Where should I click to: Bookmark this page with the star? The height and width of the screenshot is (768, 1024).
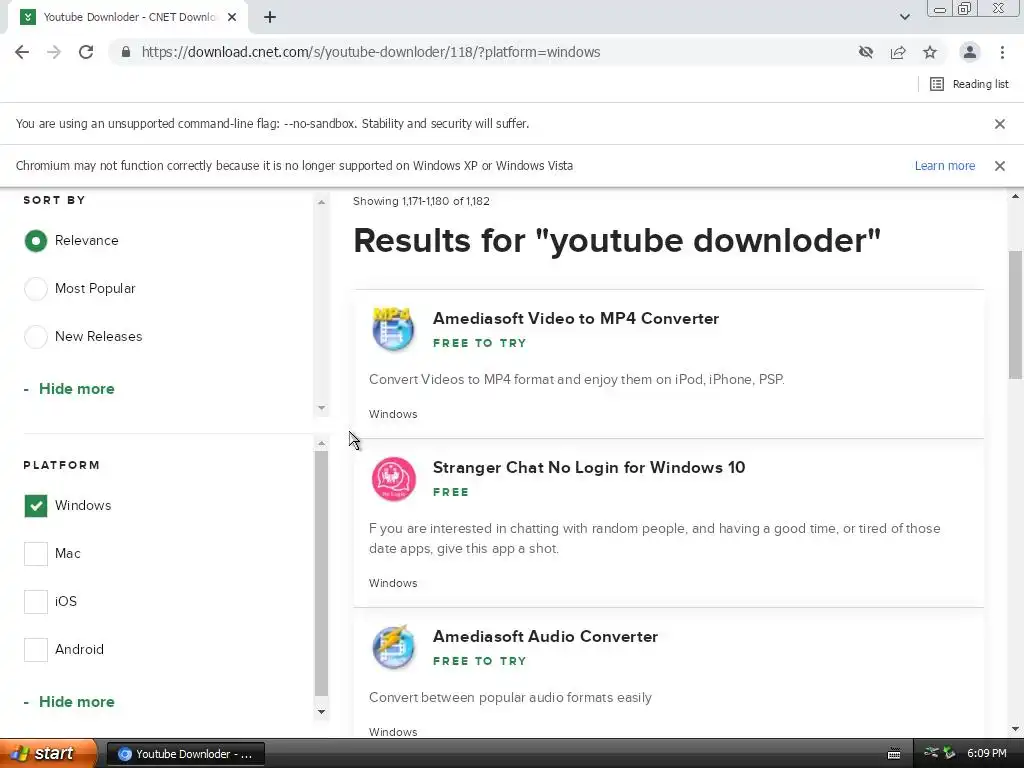pyautogui.click(x=930, y=52)
